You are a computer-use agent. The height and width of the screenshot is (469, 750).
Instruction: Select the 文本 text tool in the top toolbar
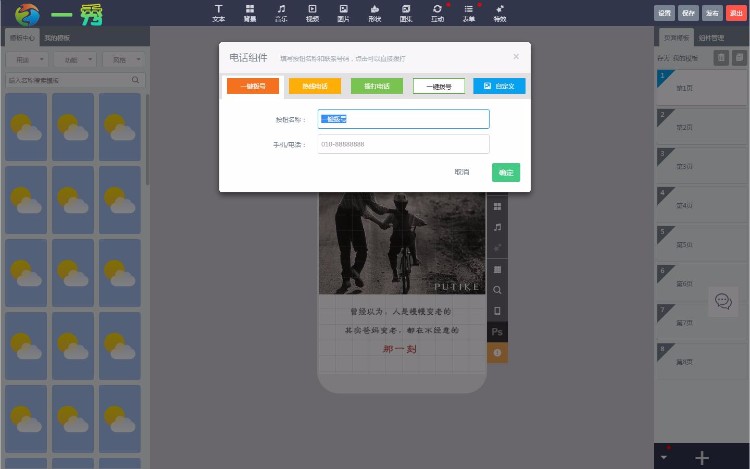click(219, 13)
